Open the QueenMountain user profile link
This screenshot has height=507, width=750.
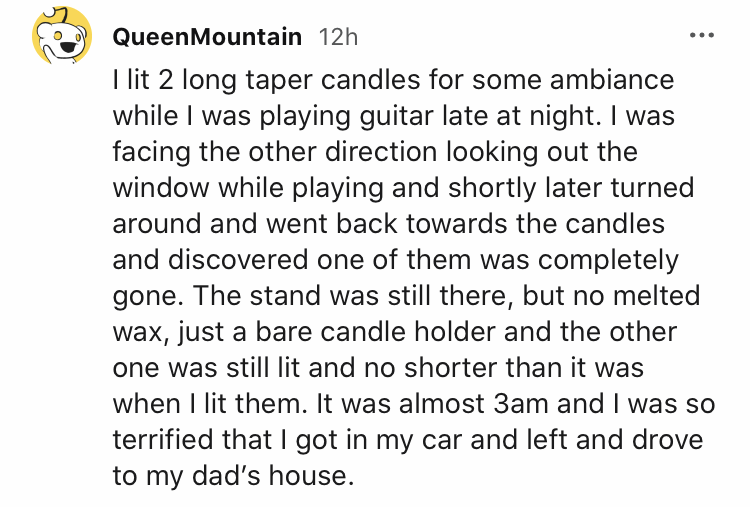208,38
